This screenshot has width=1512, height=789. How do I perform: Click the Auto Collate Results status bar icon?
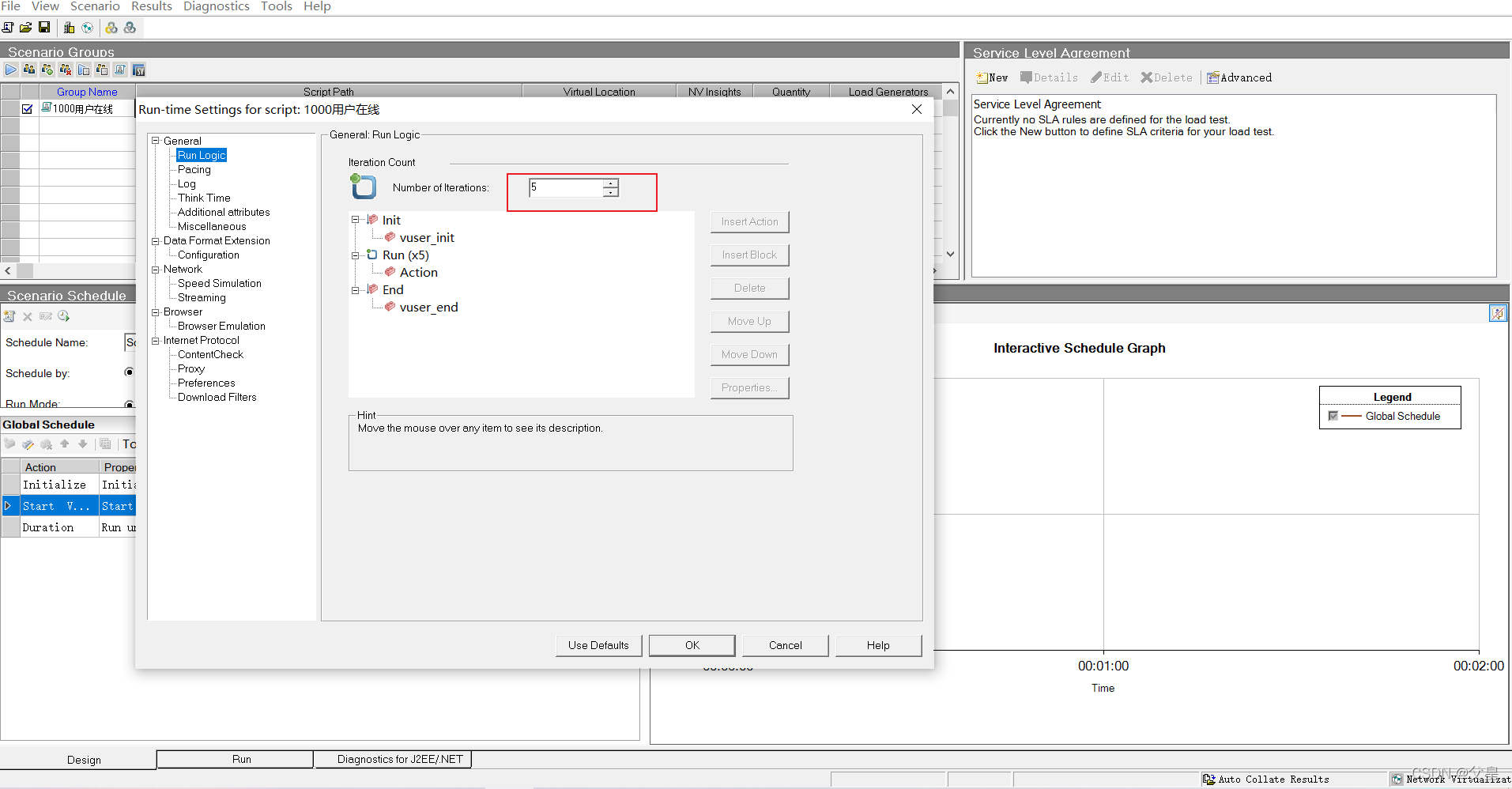click(1209, 780)
